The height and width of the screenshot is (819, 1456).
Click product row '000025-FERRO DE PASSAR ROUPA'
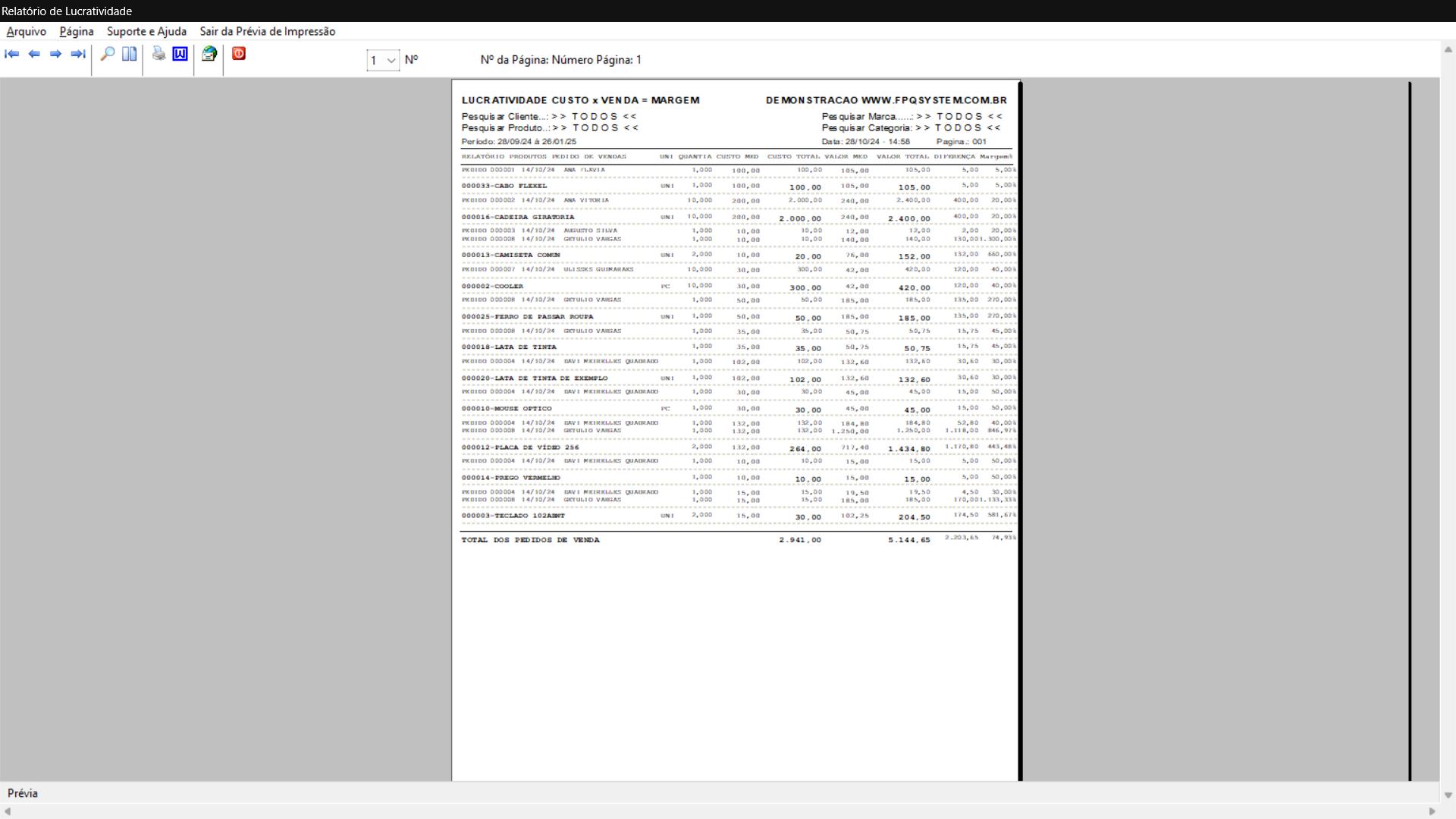pos(739,317)
